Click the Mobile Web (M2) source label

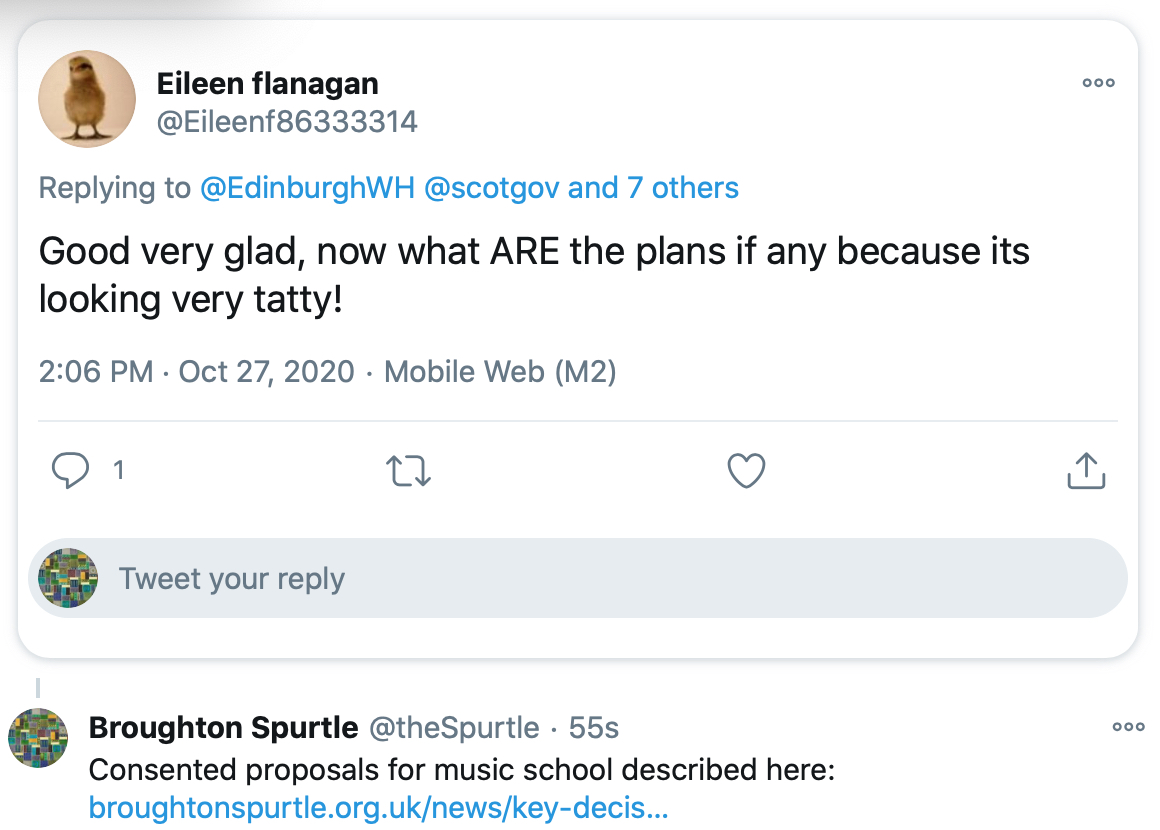pyautogui.click(x=500, y=371)
